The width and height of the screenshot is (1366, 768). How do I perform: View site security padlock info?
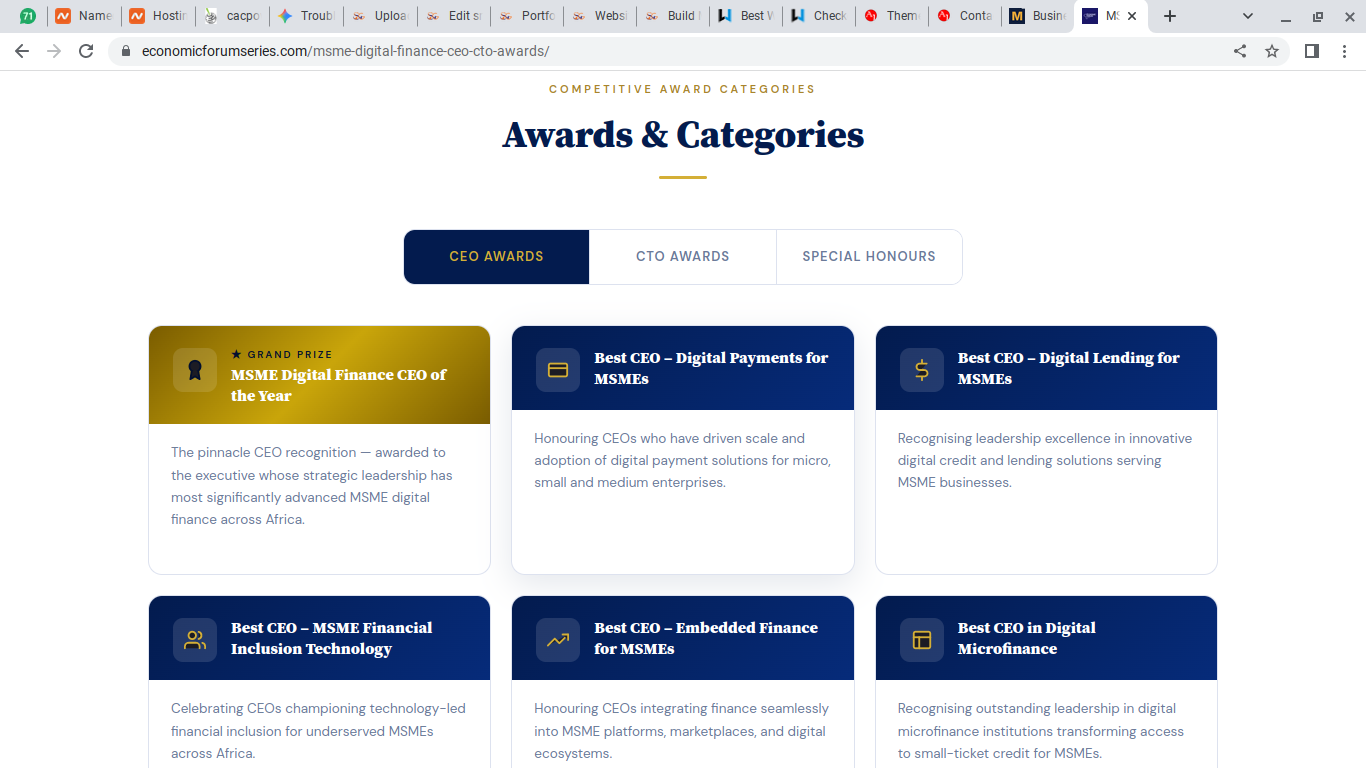coord(126,51)
